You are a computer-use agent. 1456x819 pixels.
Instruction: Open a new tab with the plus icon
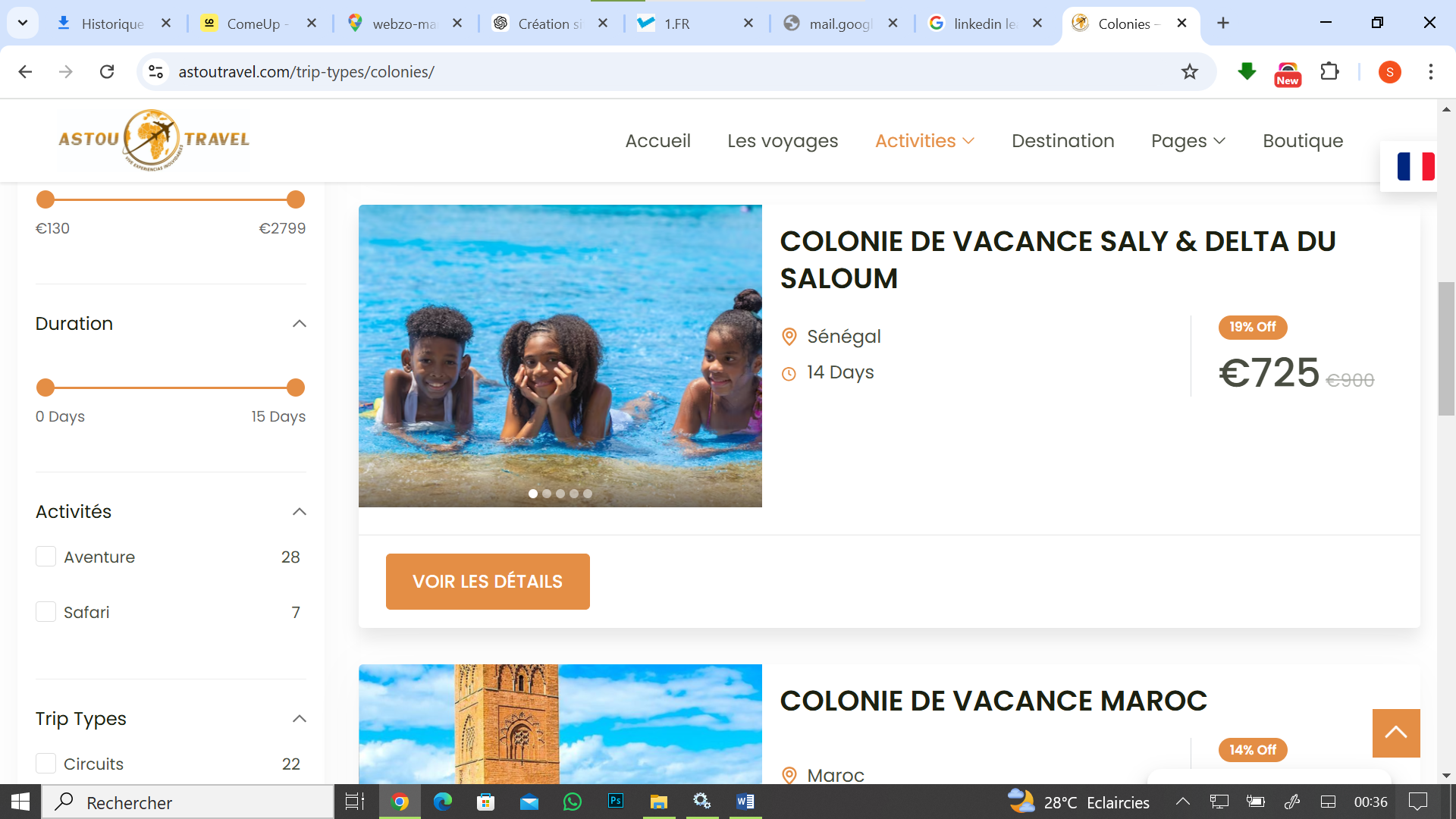click(x=1222, y=24)
